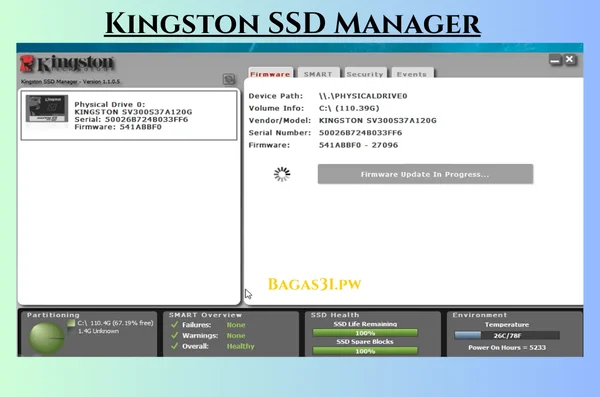Click the 'Temperature' label
The width and height of the screenshot is (600, 397).
point(507,325)
